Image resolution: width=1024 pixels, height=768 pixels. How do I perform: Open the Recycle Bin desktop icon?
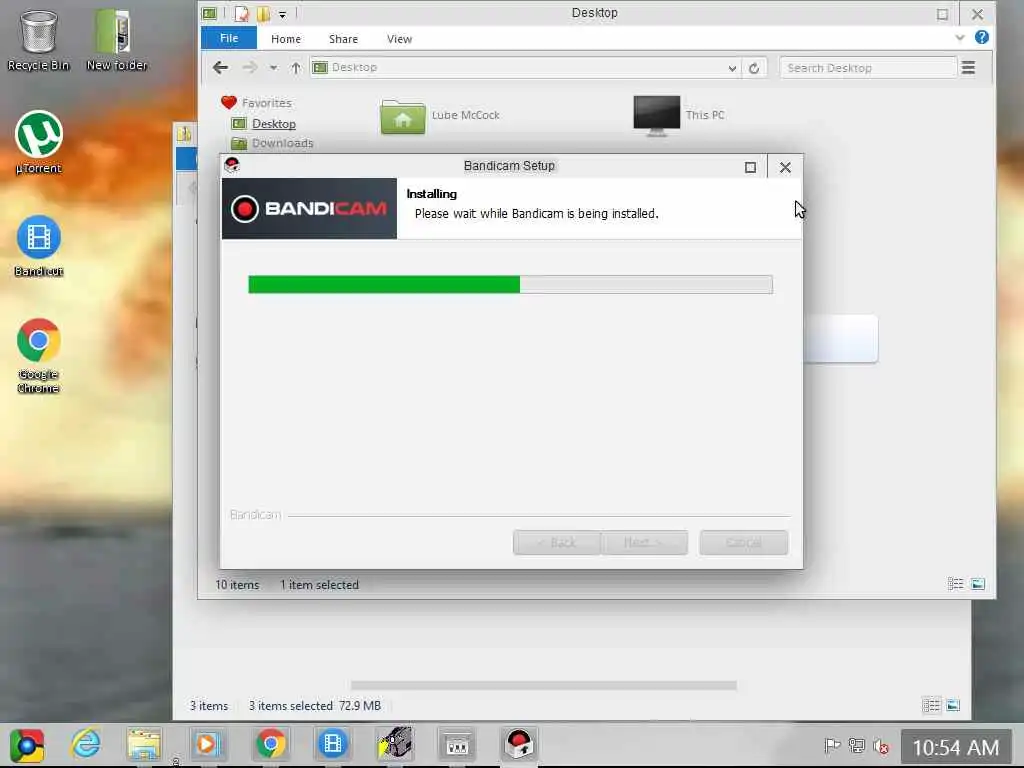pyautogui.click(x=39, y=39)
